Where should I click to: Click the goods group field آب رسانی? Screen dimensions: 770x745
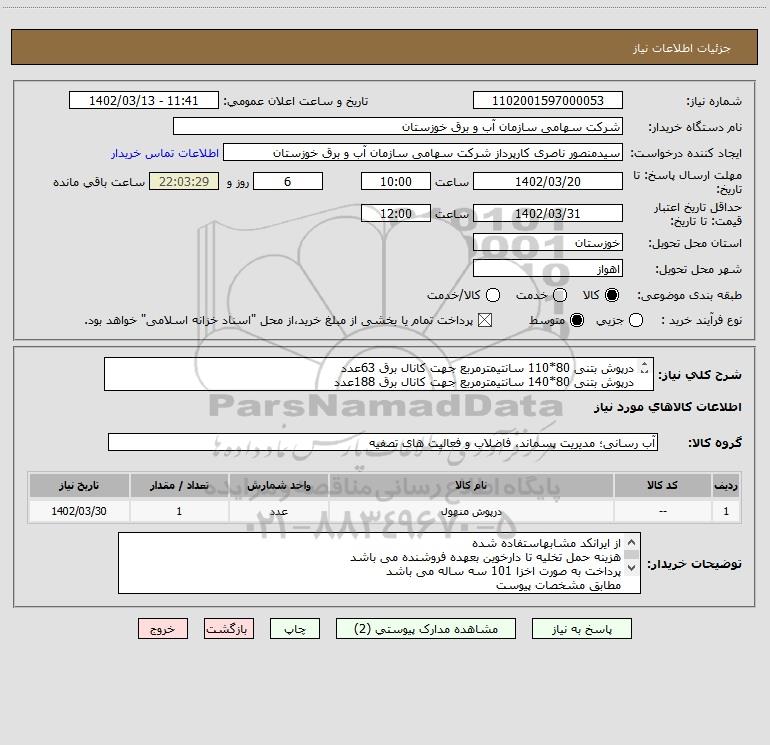click(x=383, y=442)
